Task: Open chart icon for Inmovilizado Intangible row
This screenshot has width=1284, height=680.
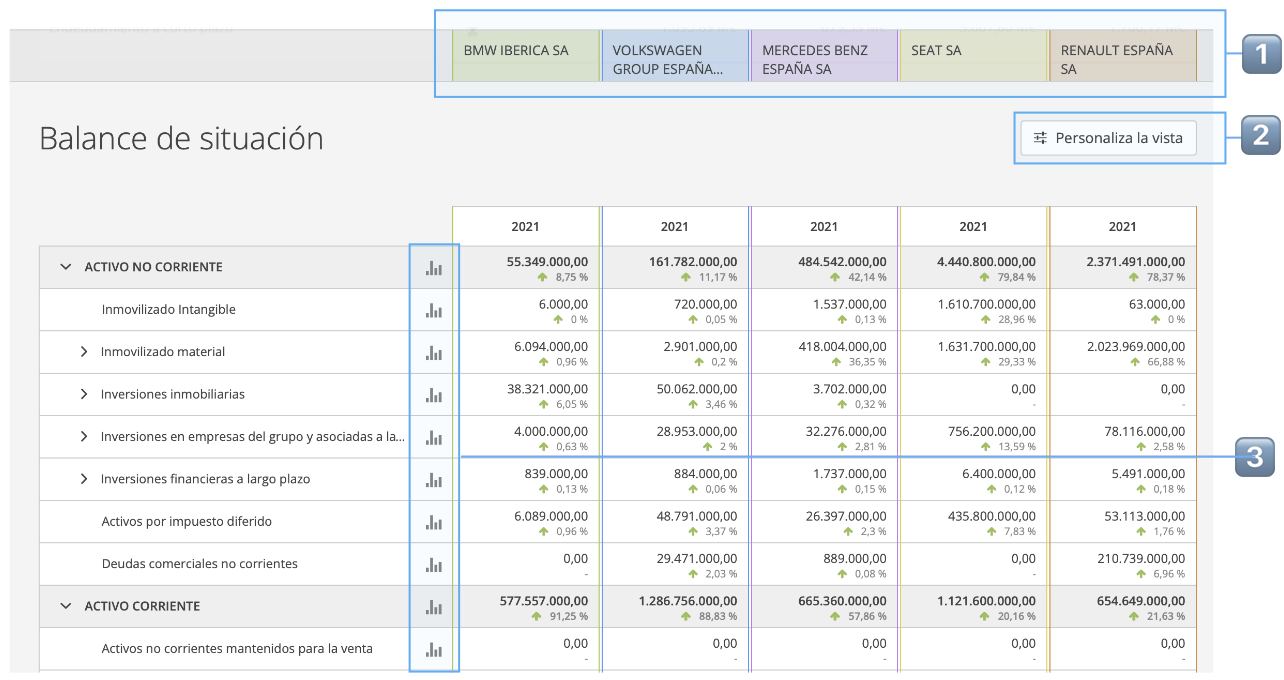Action: point(433,310)
